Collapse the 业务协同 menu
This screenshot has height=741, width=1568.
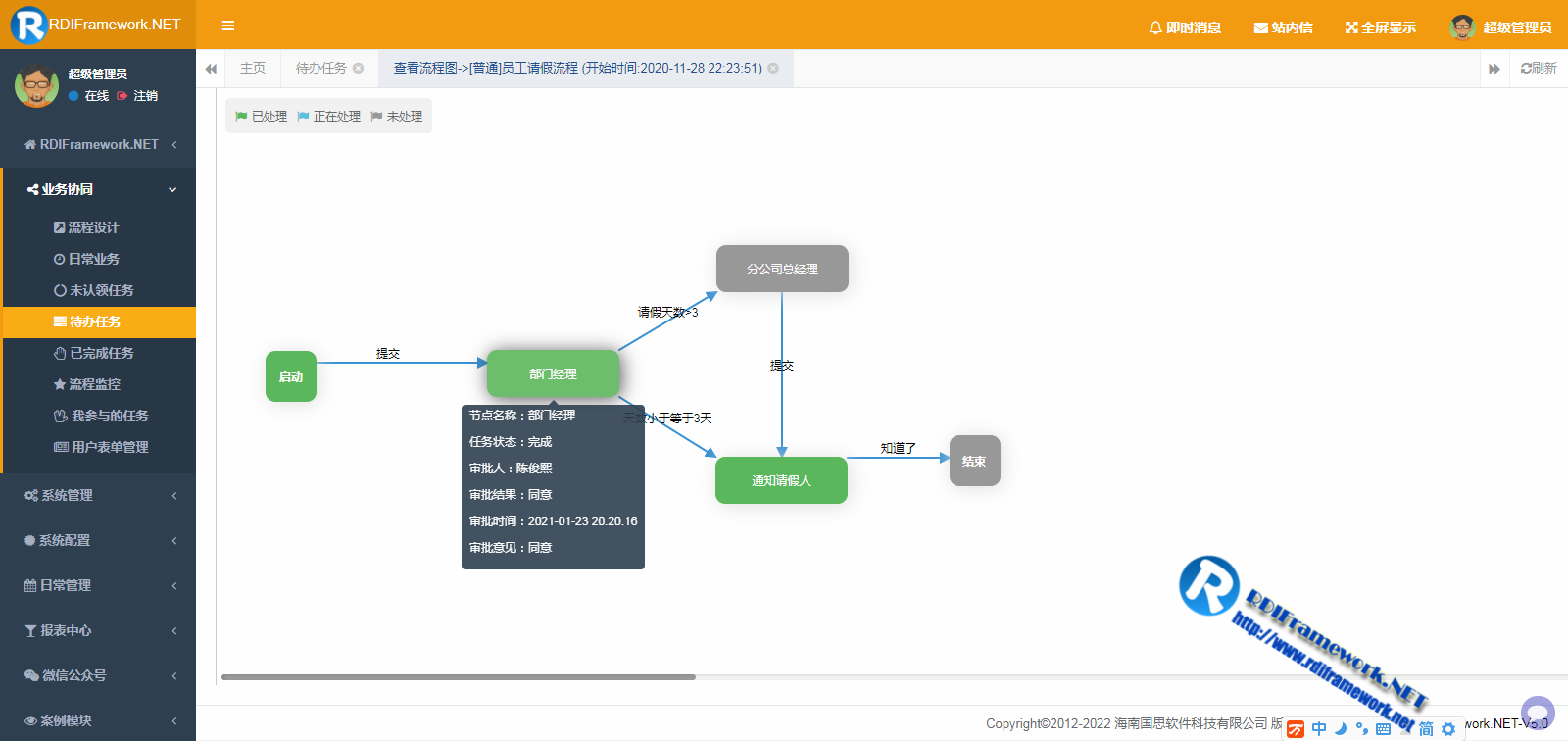pyautogui.click(x=98, y=189)
